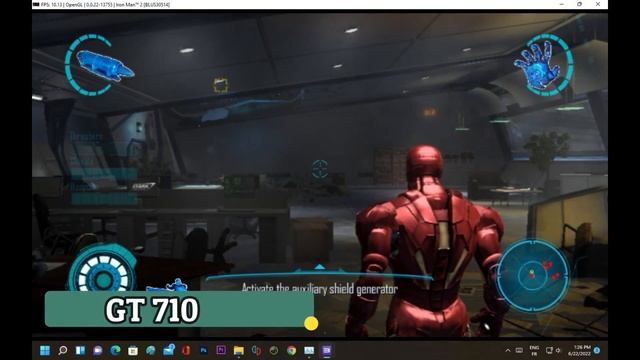Viewport: 640px width, 360px height.
Task: Open Photoshop from the taskbar
Action: click(x=203, y=350)
